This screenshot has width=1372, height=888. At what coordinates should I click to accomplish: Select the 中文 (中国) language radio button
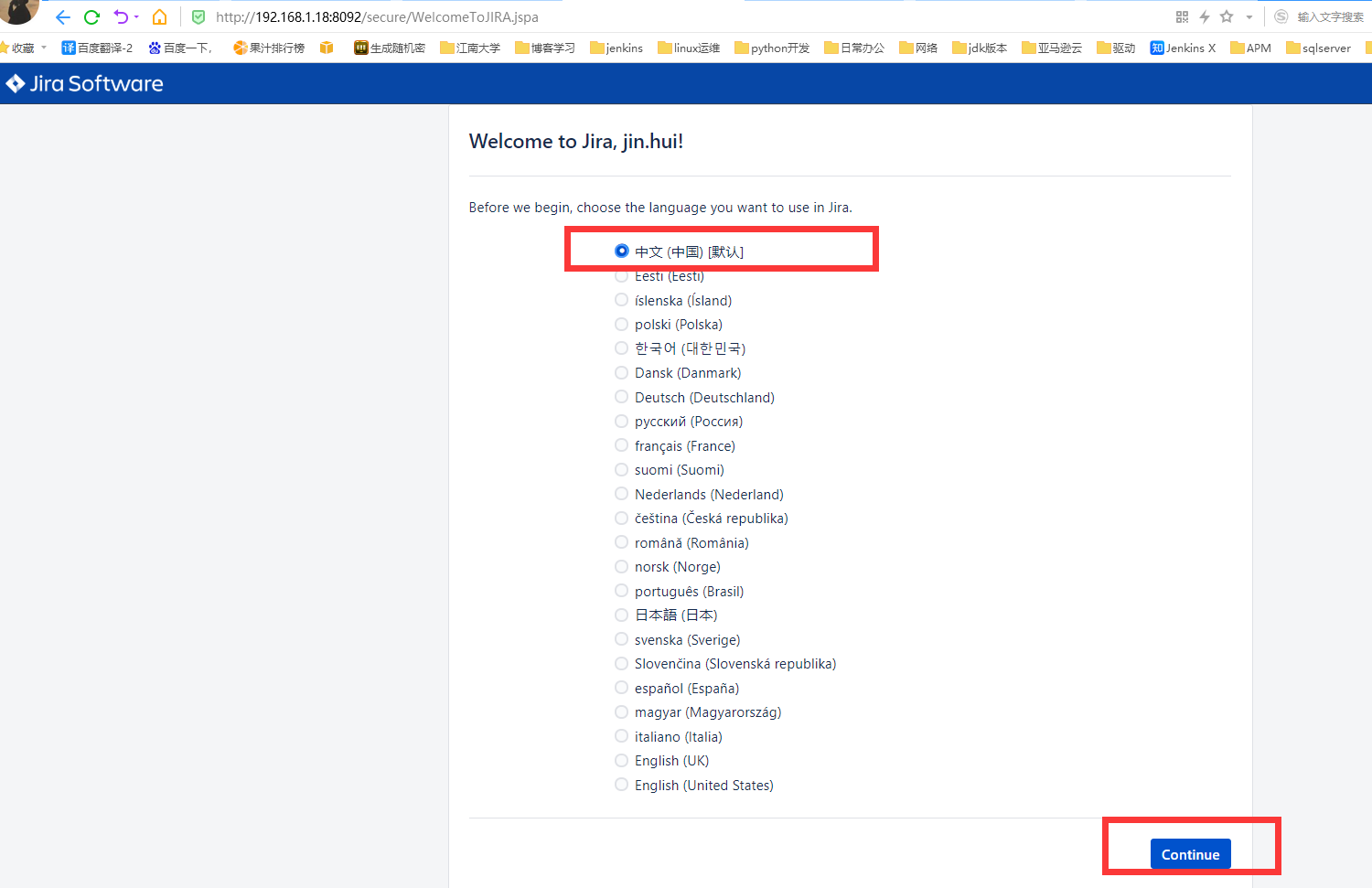[622, 251]
